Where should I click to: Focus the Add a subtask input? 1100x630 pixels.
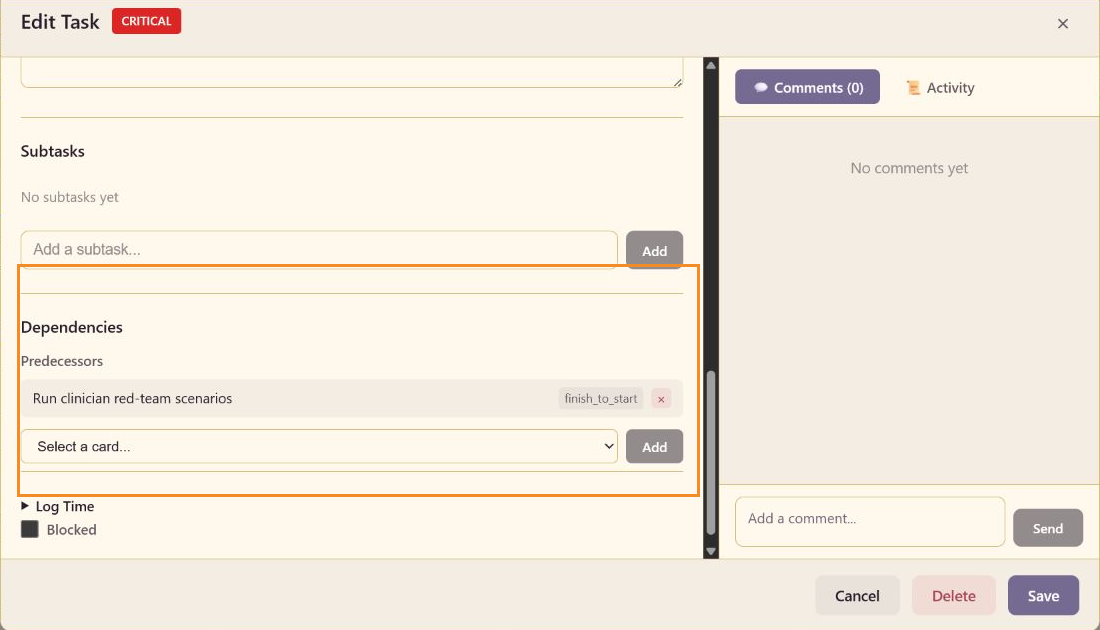click(319, 250)
